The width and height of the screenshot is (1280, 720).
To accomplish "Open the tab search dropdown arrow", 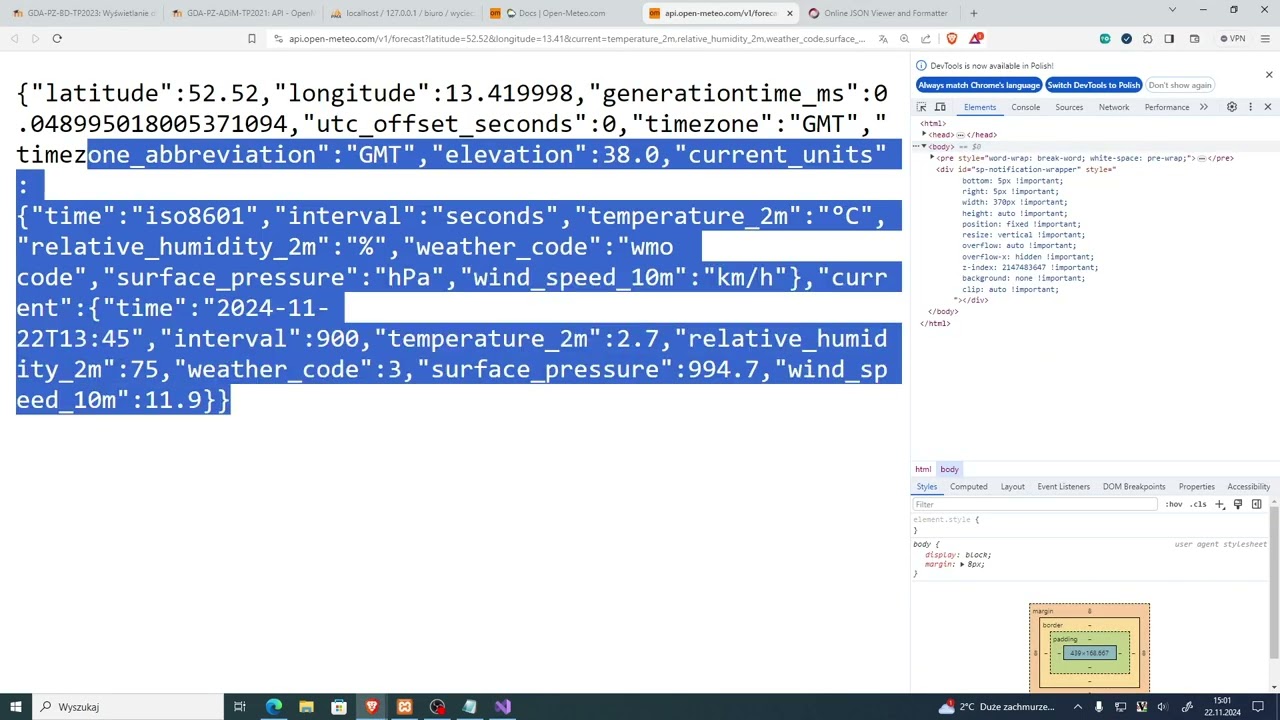I will point(1173,10).
